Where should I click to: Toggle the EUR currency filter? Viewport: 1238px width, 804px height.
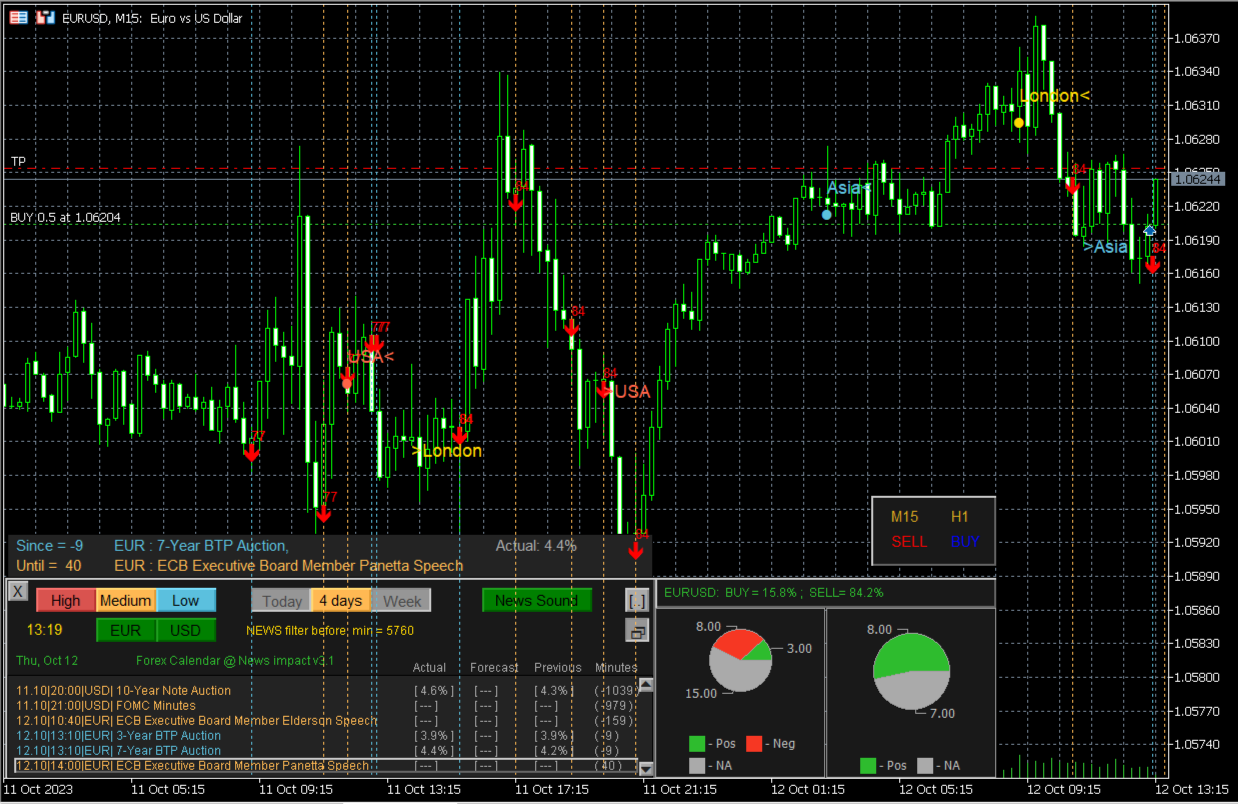(125, 630)
